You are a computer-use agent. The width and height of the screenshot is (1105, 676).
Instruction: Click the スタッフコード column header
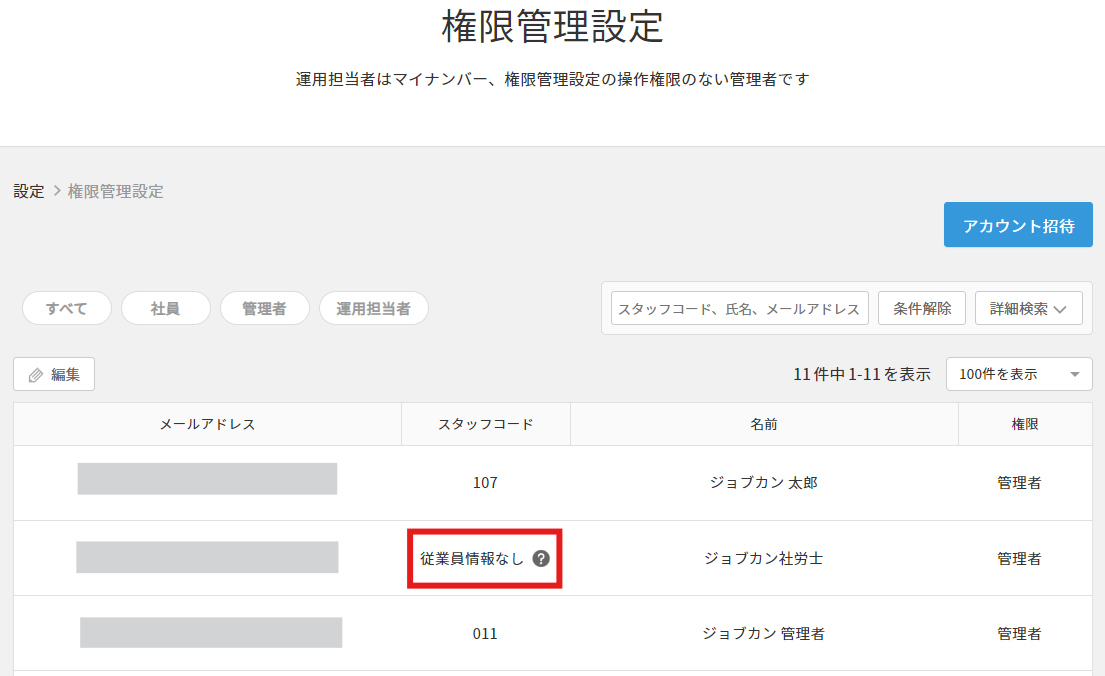[x=486, y=424]
